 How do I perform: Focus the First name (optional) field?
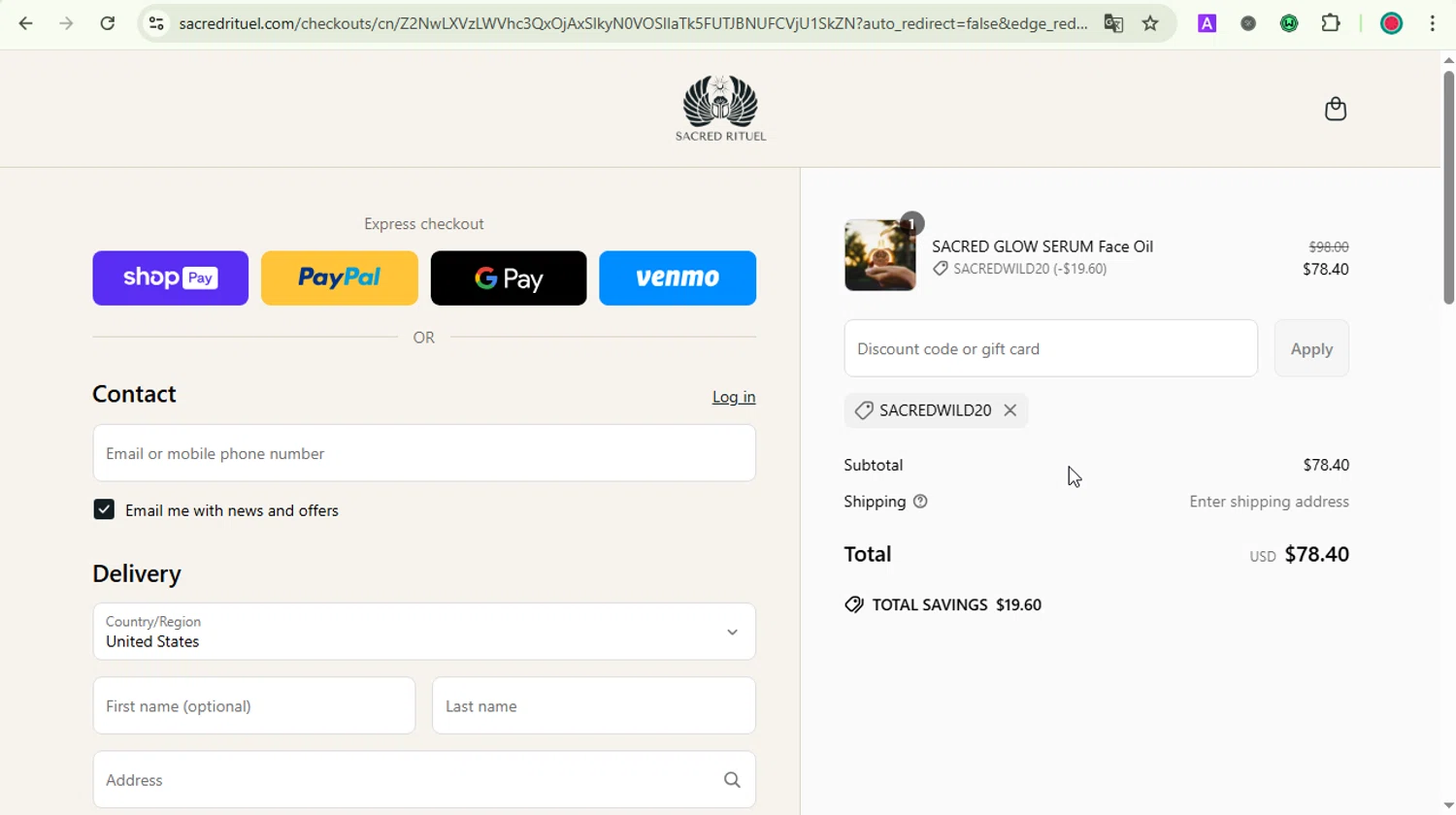[x=254, y=706]
